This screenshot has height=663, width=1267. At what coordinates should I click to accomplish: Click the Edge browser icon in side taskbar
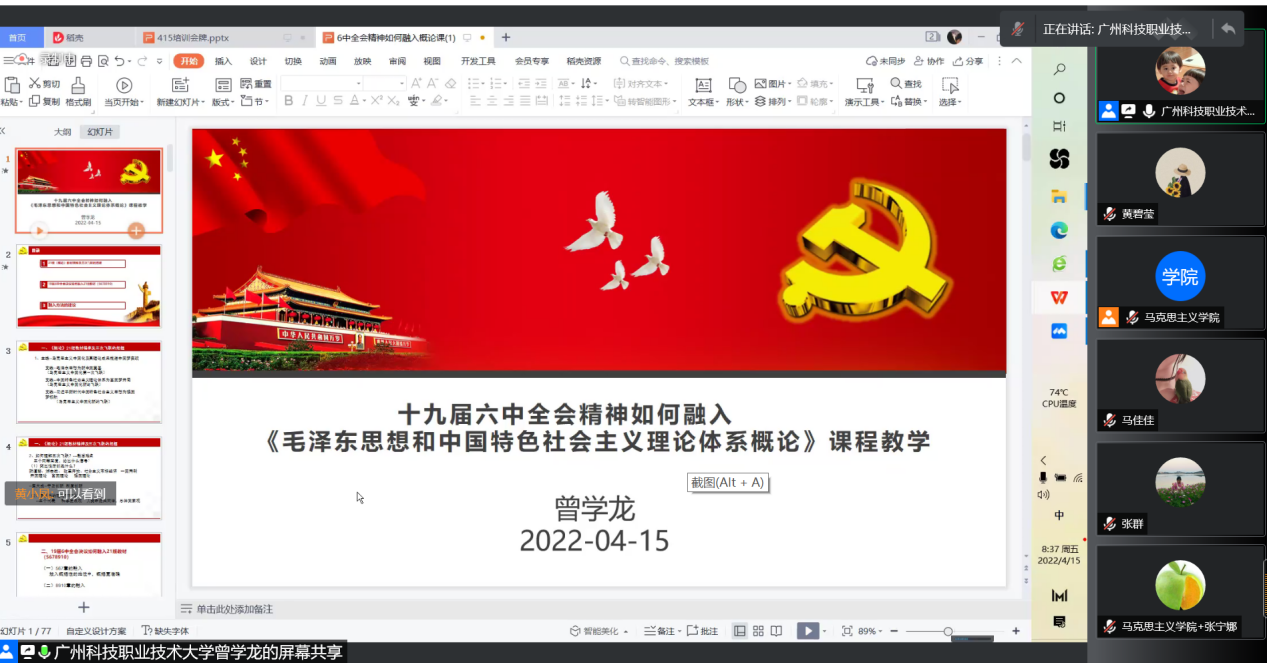[1059, 230]
